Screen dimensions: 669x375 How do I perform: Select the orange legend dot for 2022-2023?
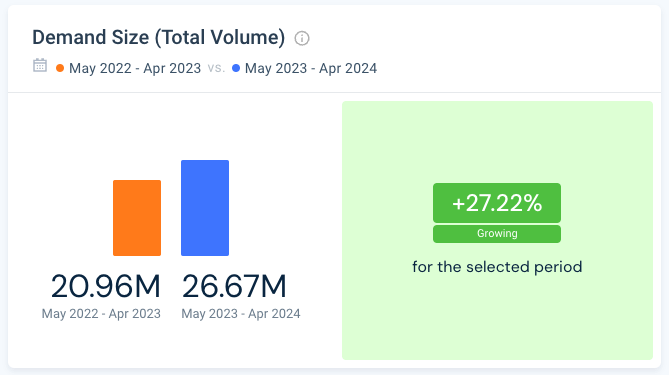click(60, 68)
